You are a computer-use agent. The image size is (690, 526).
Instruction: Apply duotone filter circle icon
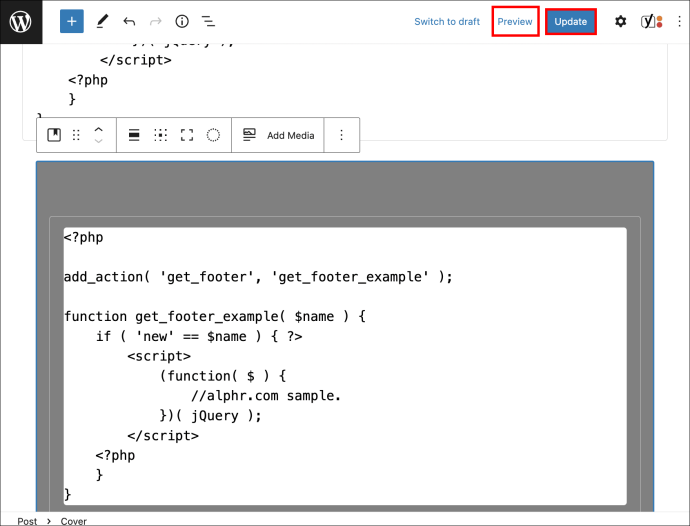coord(213,135)
